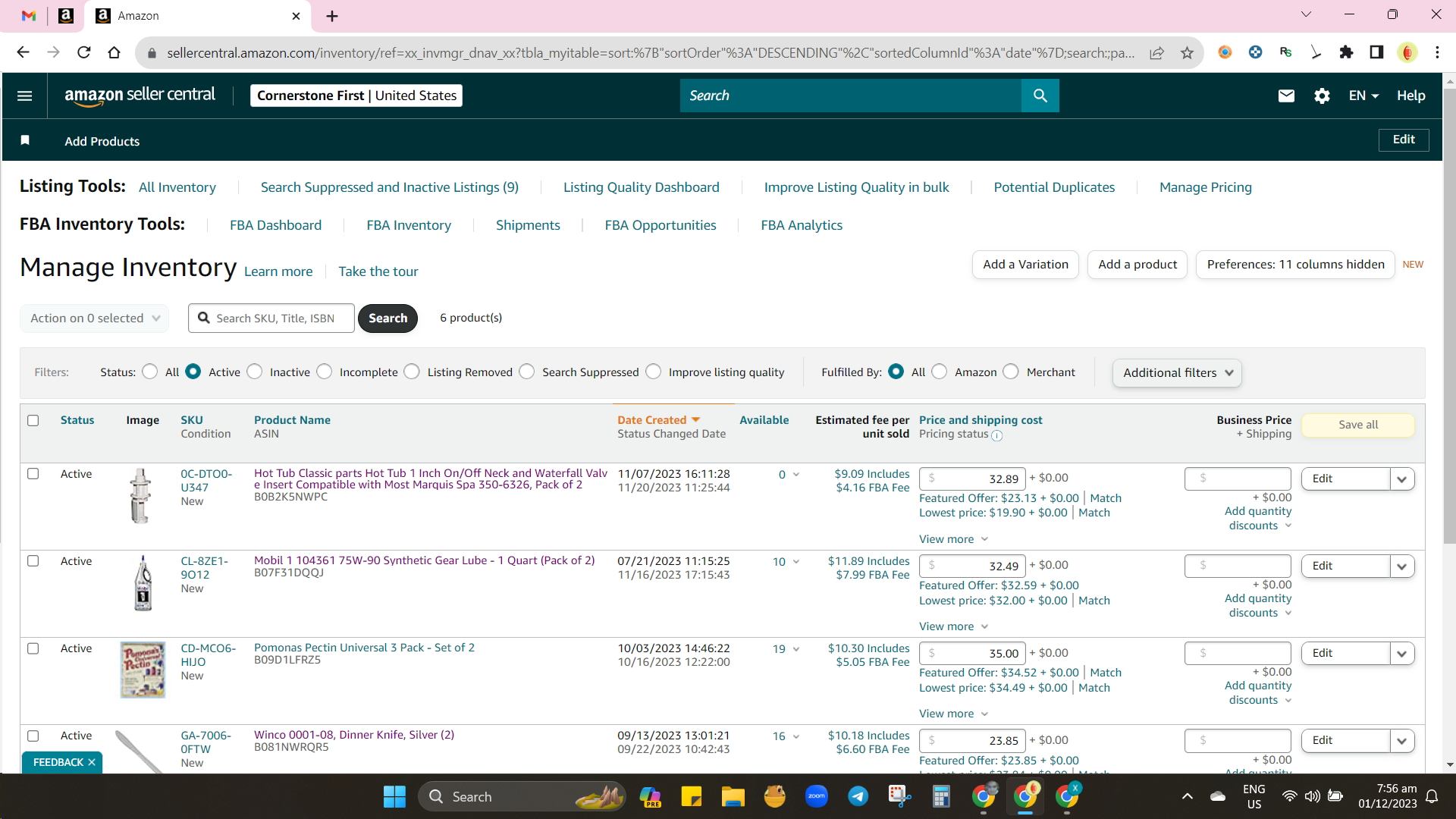The width and height of the screenshot is (1456, 819).
Task: Toggle the Chrome side panel
Action: pos(1376,52)
